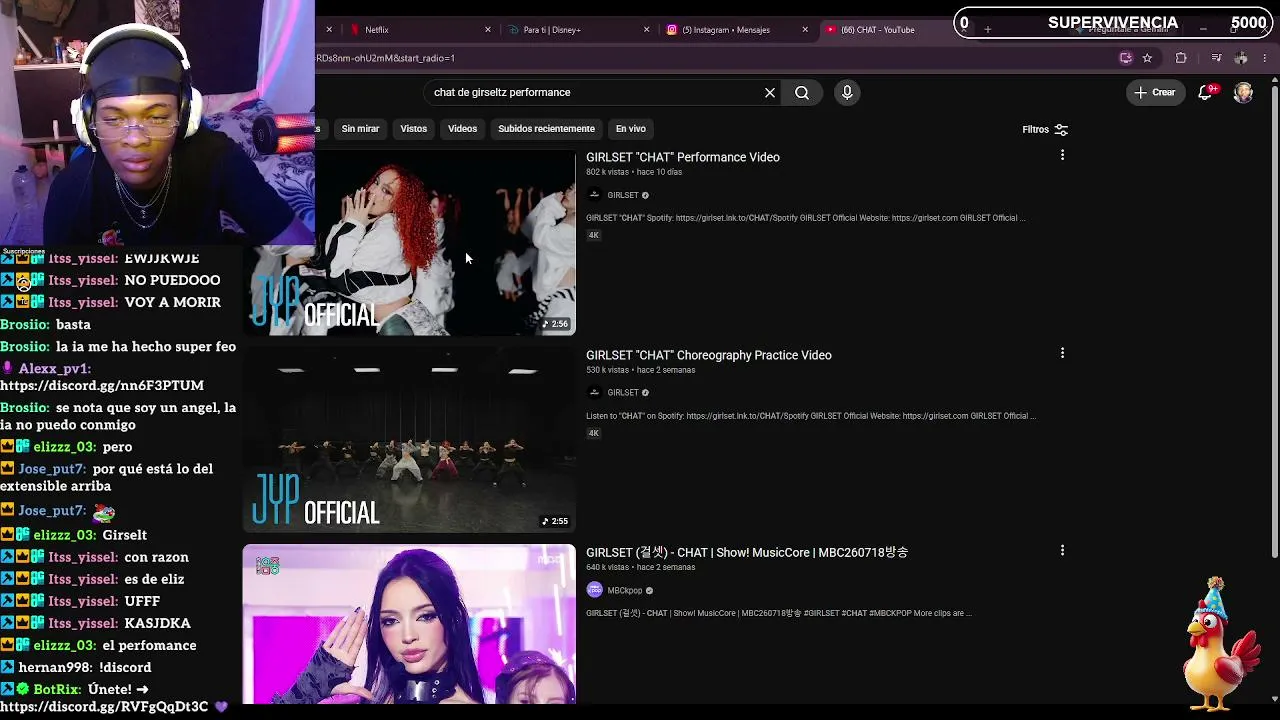The height and width of the screenshot is (720, 1280).
Task: Open the YouTube account avatar menu
Action: (1243, 92)
